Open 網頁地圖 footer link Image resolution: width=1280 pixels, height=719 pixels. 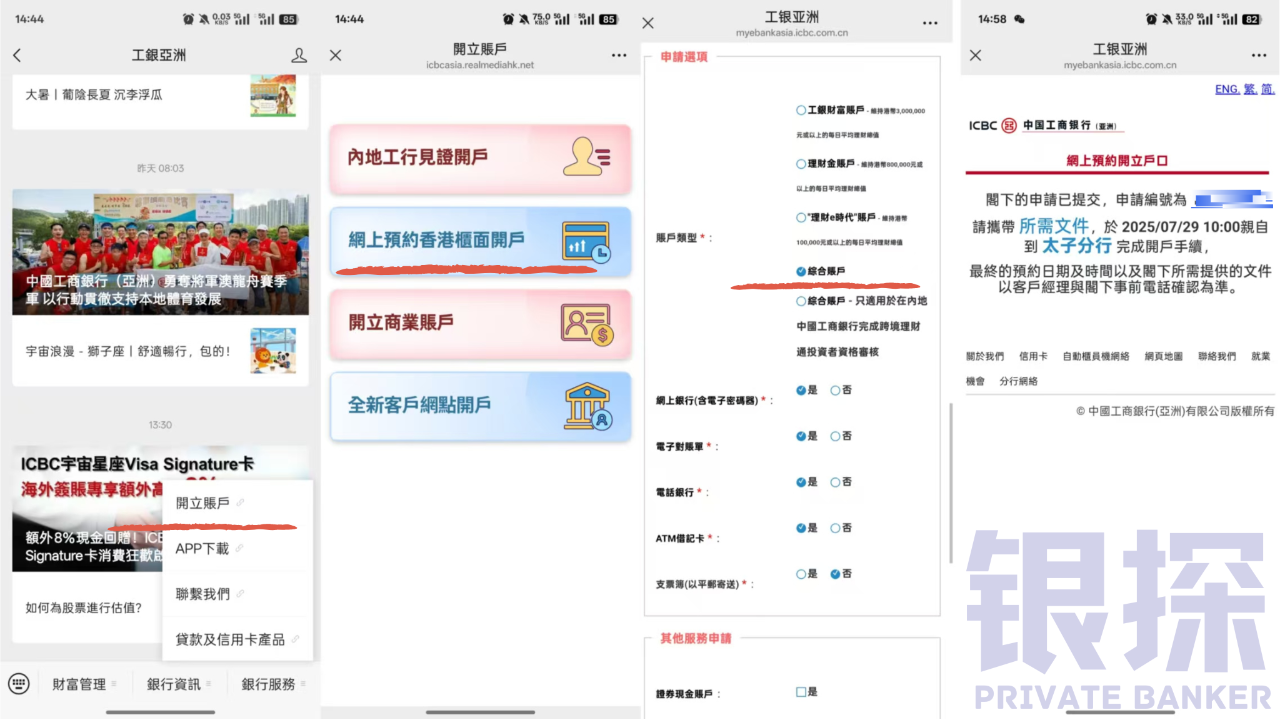[x=1164, y=356]
